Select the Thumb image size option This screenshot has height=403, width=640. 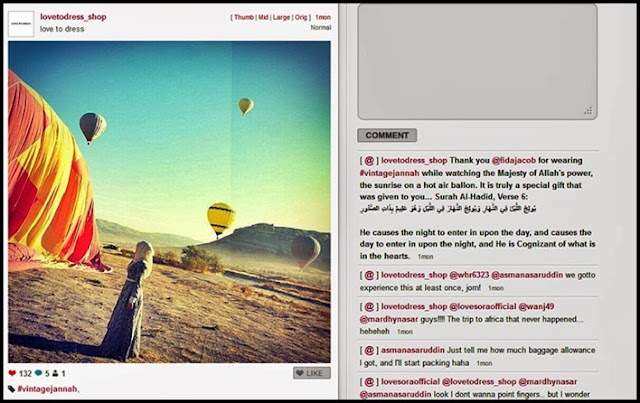[x=244, y=17]
